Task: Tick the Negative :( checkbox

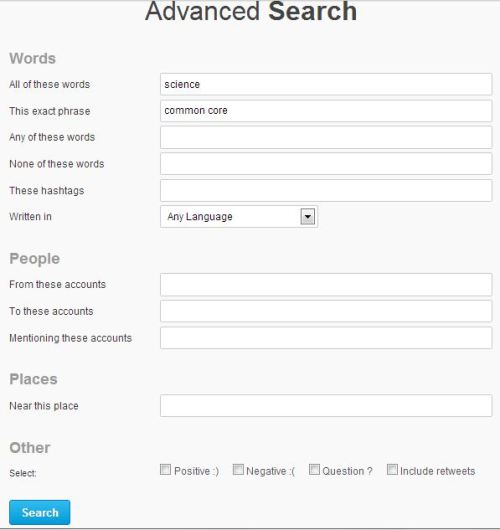Action: click(238, 469)
